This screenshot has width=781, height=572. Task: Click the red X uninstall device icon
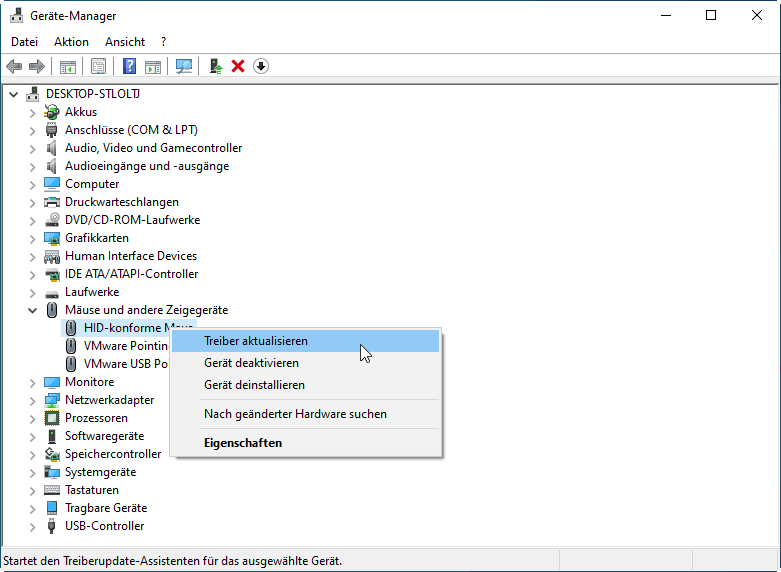tap(238, 66)
